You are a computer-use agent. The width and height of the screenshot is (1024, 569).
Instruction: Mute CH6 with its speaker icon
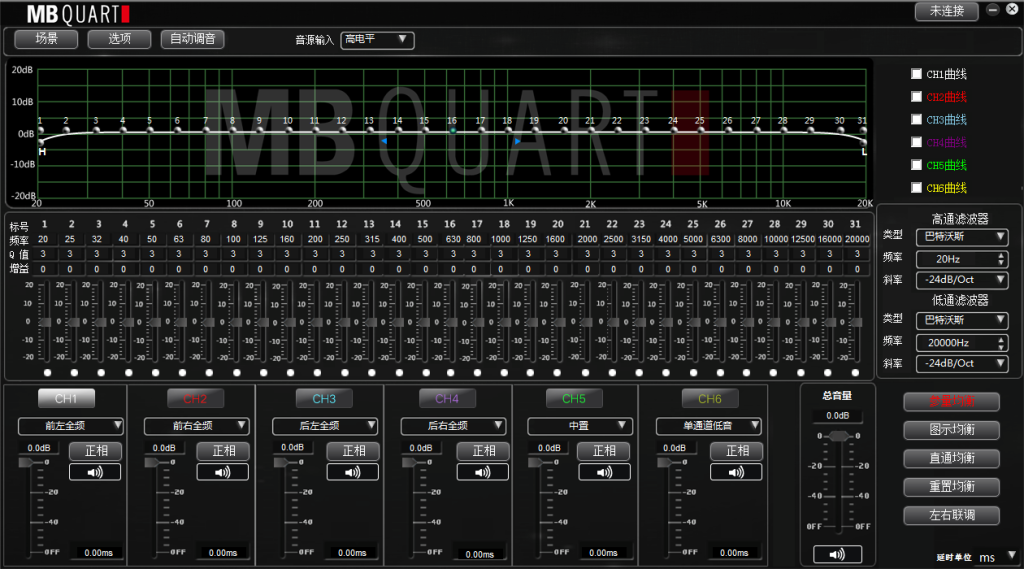735,472
